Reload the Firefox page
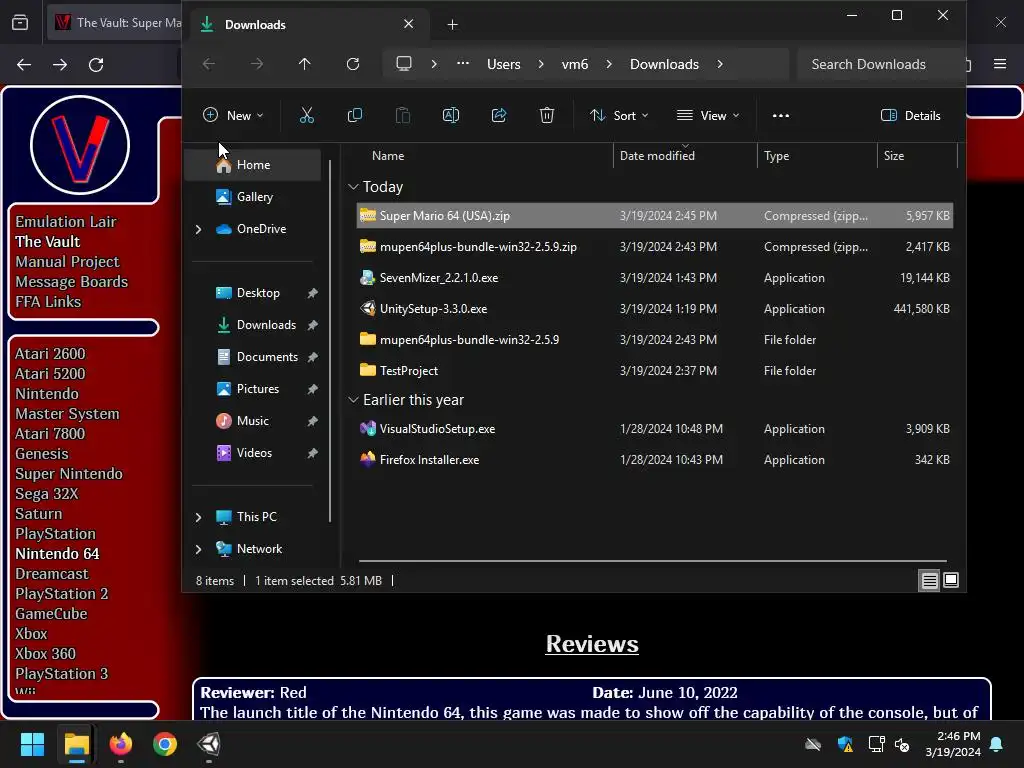This screenshot has width=1024, height=768. [x=96, y=65]
